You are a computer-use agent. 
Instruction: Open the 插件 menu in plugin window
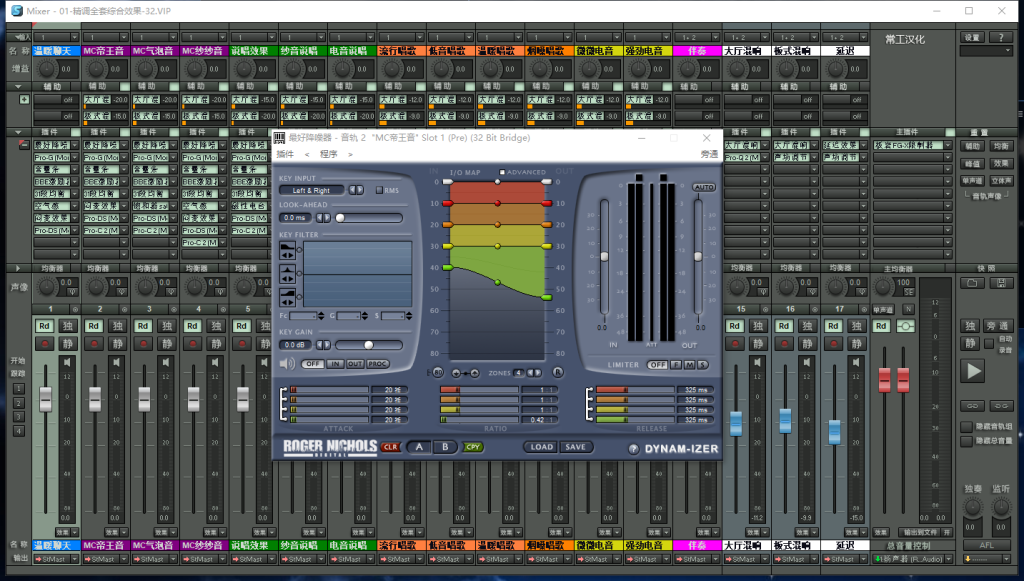tap(285, 154)
